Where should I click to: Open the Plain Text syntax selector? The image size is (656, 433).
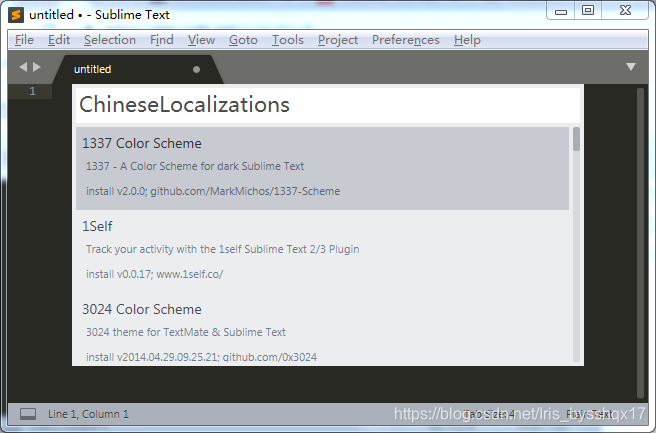click(x=589, y=414)
